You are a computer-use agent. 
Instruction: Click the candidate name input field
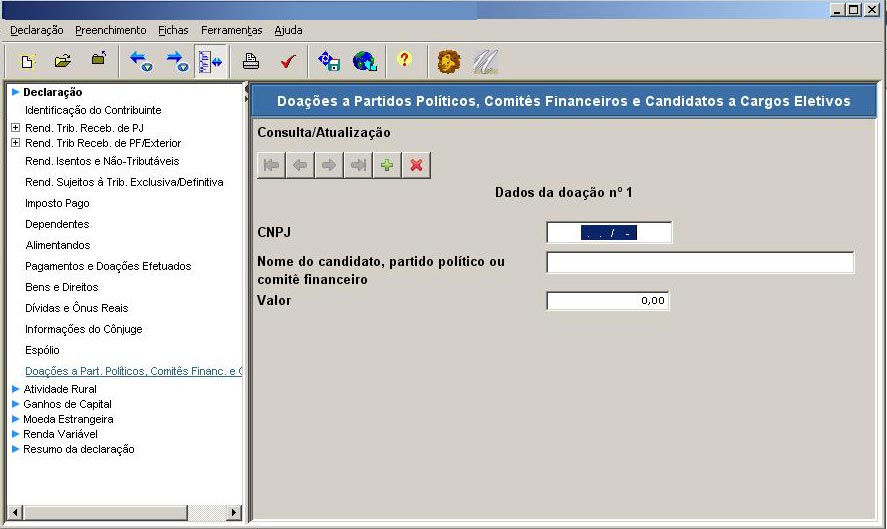700,262
